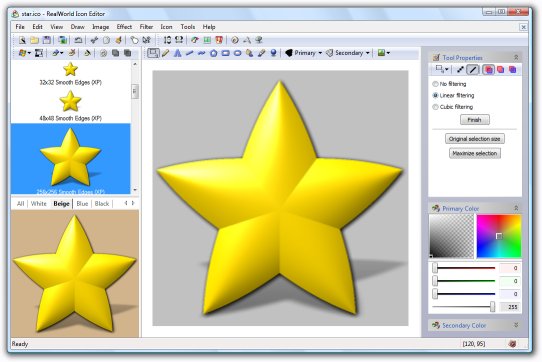
Task: Click the Open folder icon
Action: pos(34,40)
